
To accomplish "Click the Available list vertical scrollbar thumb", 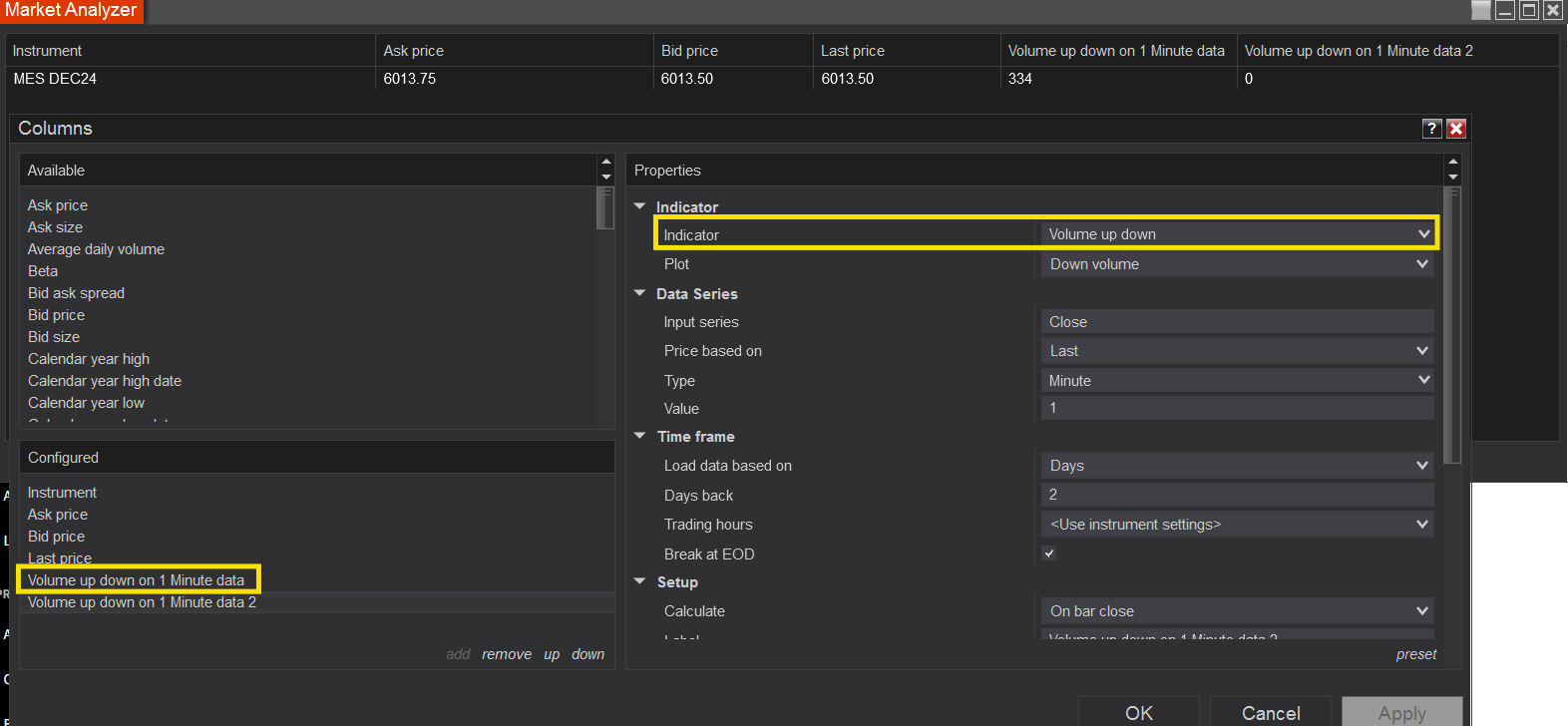I will 605,207.
